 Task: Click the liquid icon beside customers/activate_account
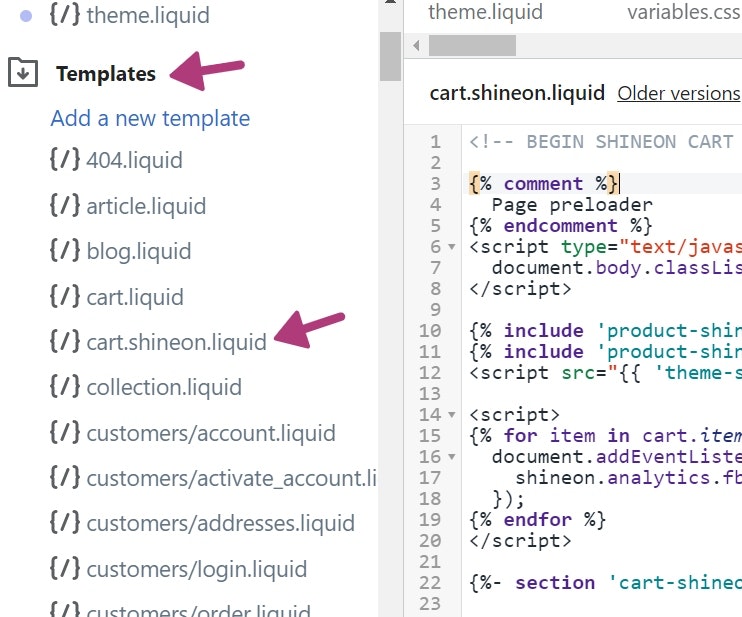point(64,478)
